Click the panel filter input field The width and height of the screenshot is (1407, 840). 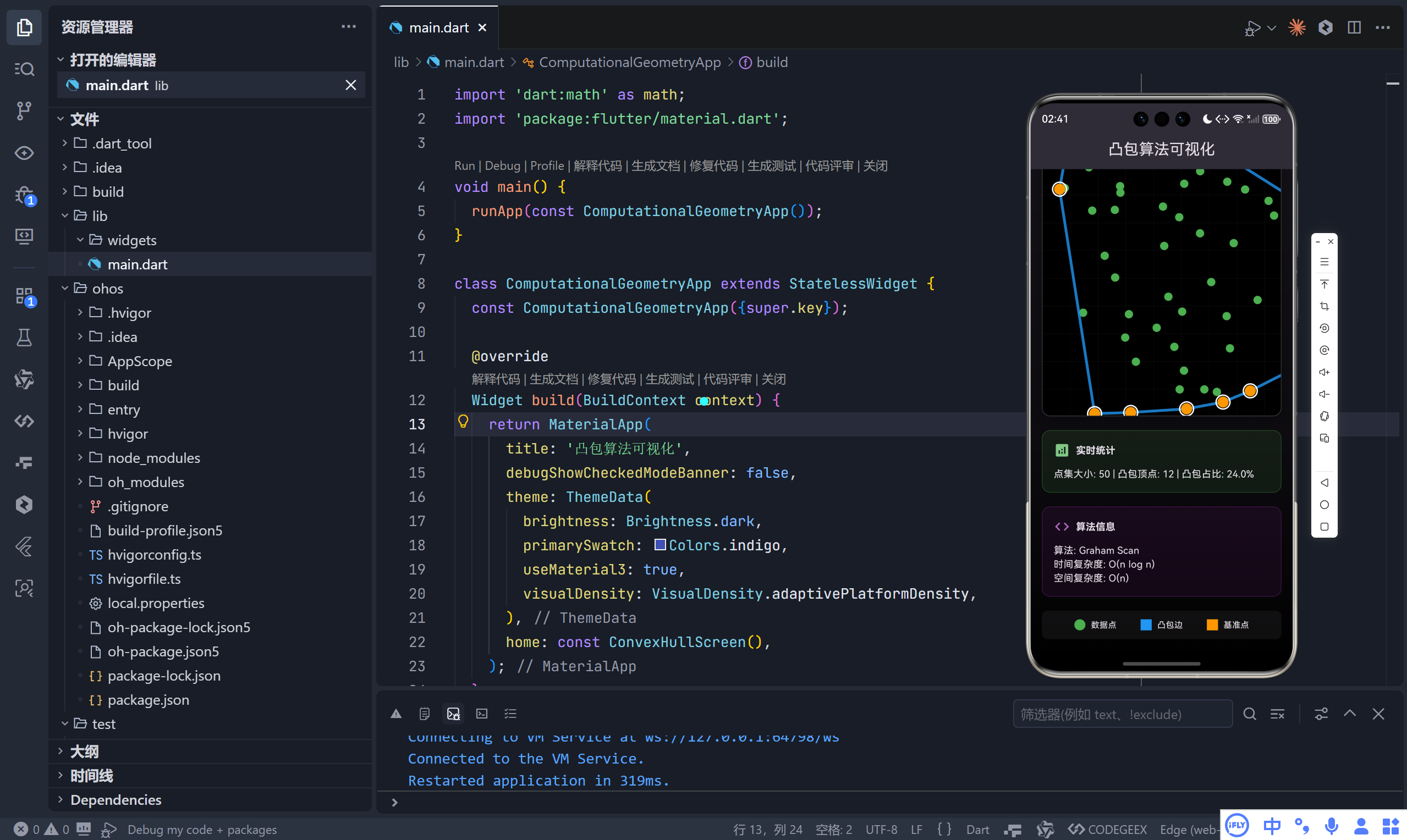1121,714
